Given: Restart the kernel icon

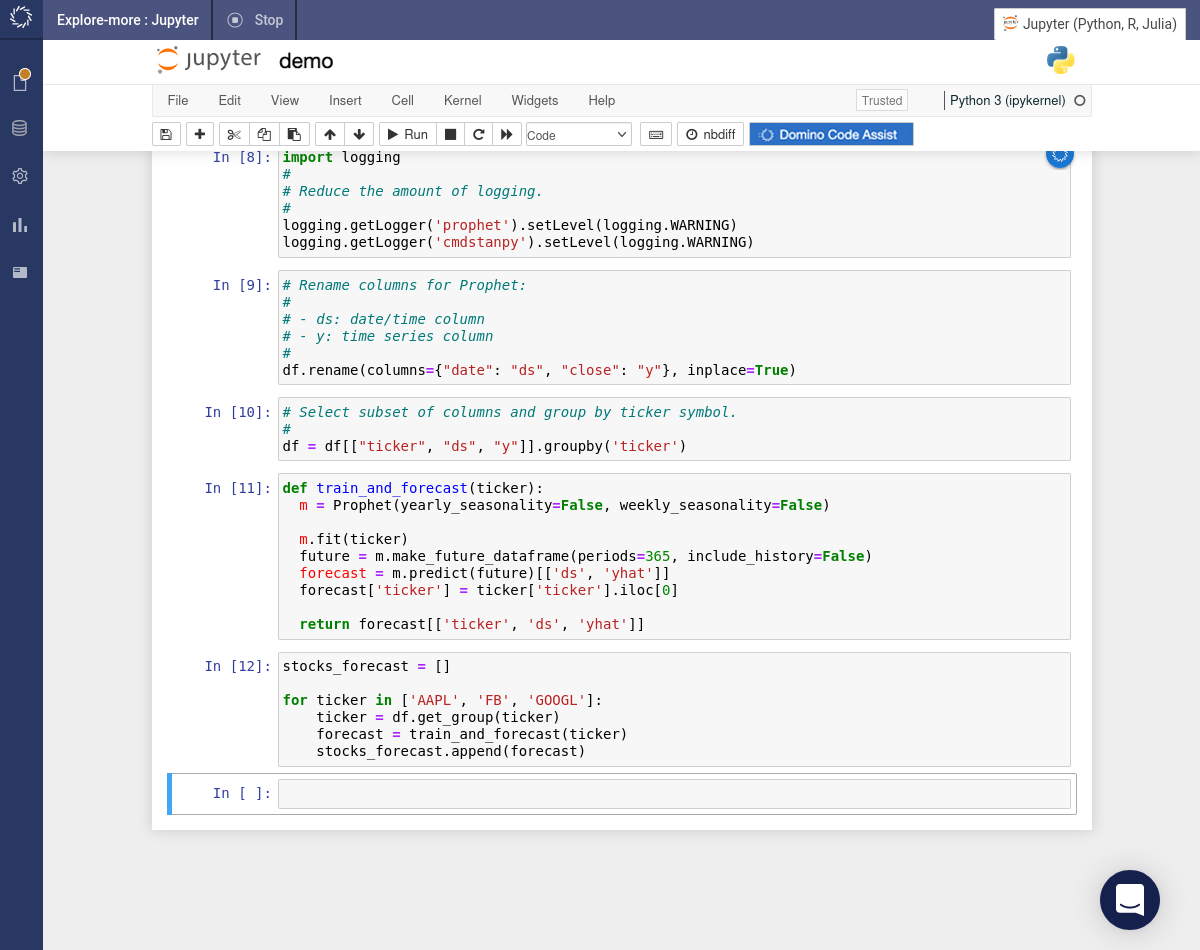Looking at the screenshot, I should (478, 134).
